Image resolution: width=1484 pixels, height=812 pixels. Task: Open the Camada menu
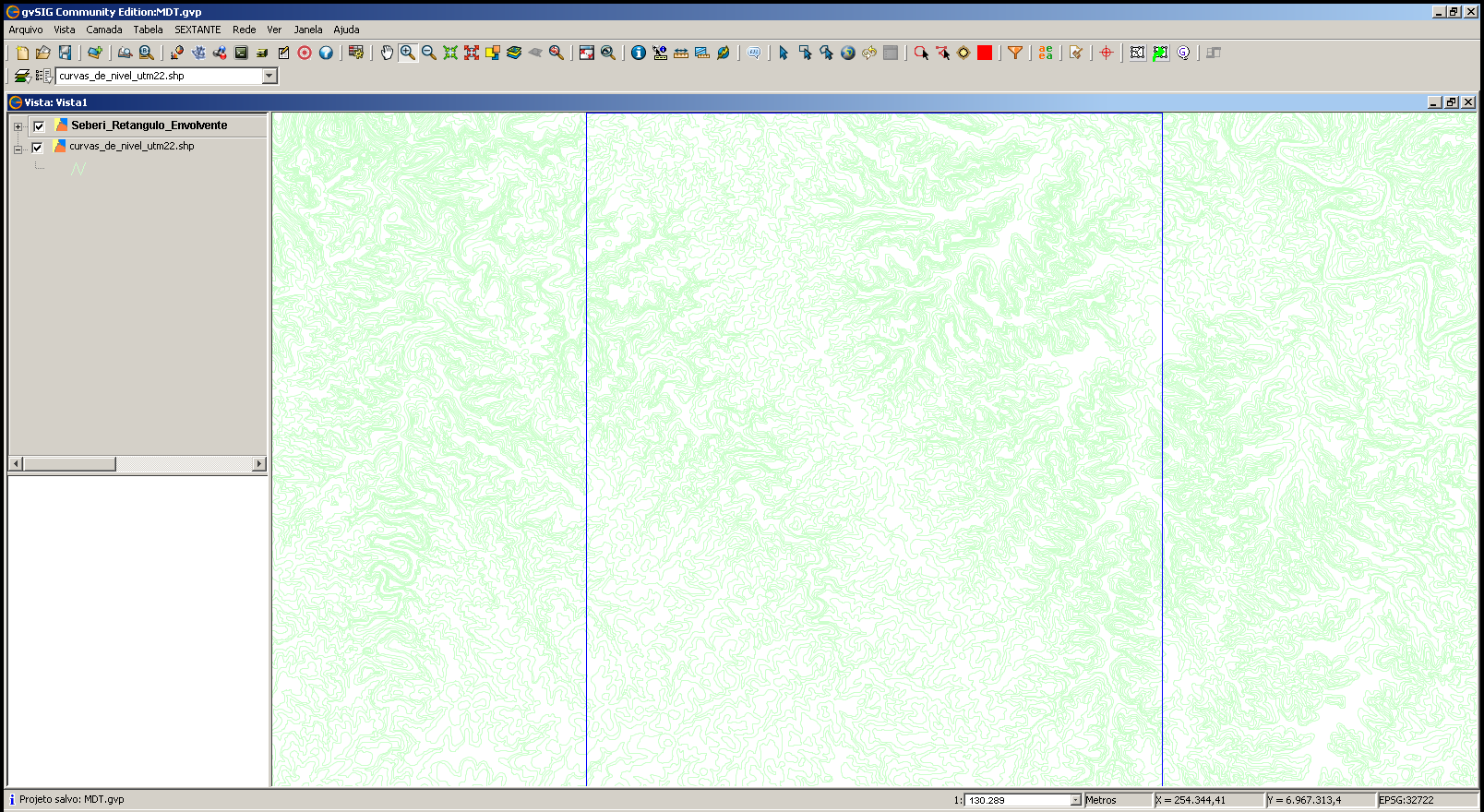(x=104, y=30)
